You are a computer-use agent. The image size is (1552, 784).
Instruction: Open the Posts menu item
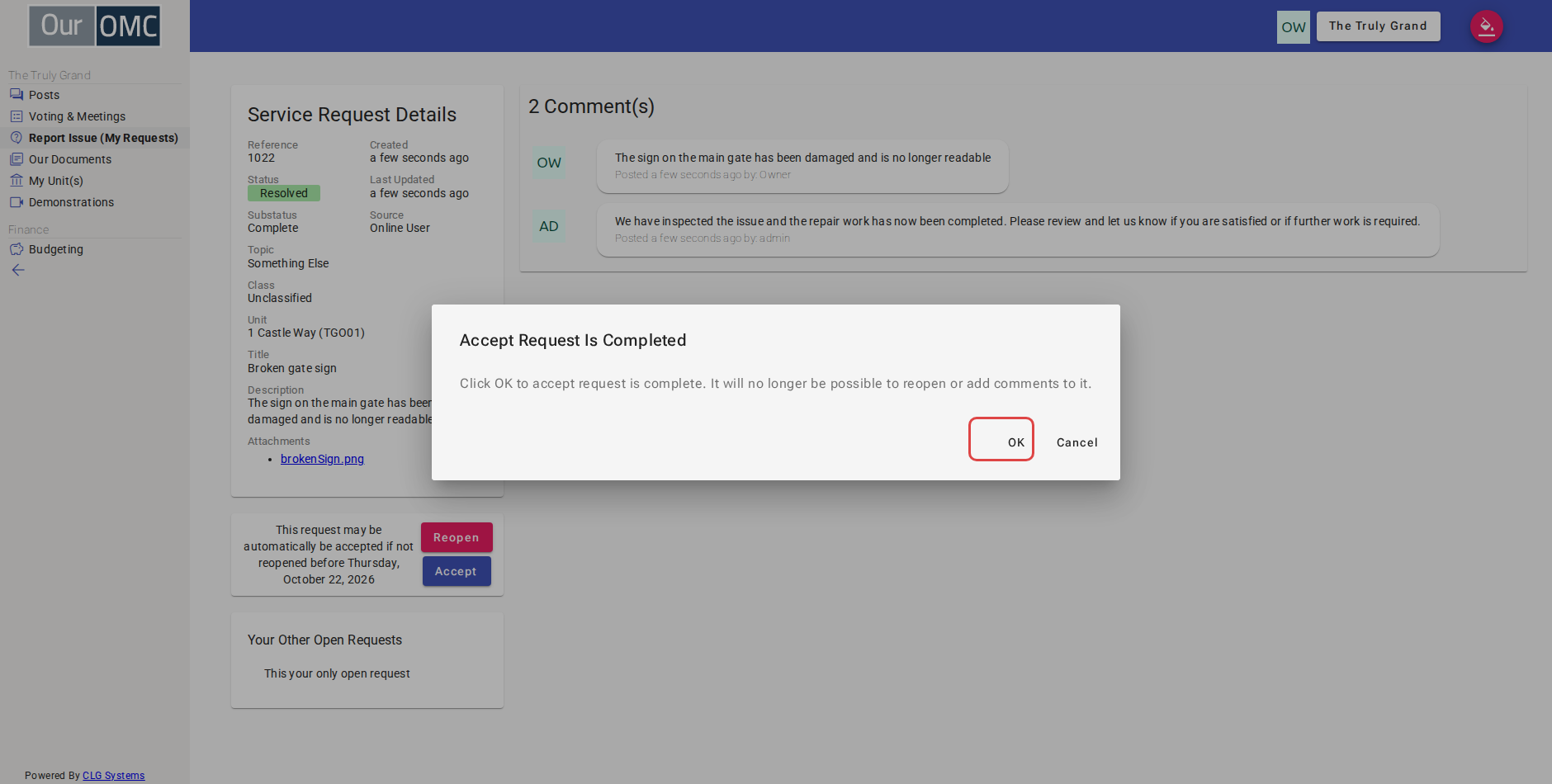(x=95, y=95)
